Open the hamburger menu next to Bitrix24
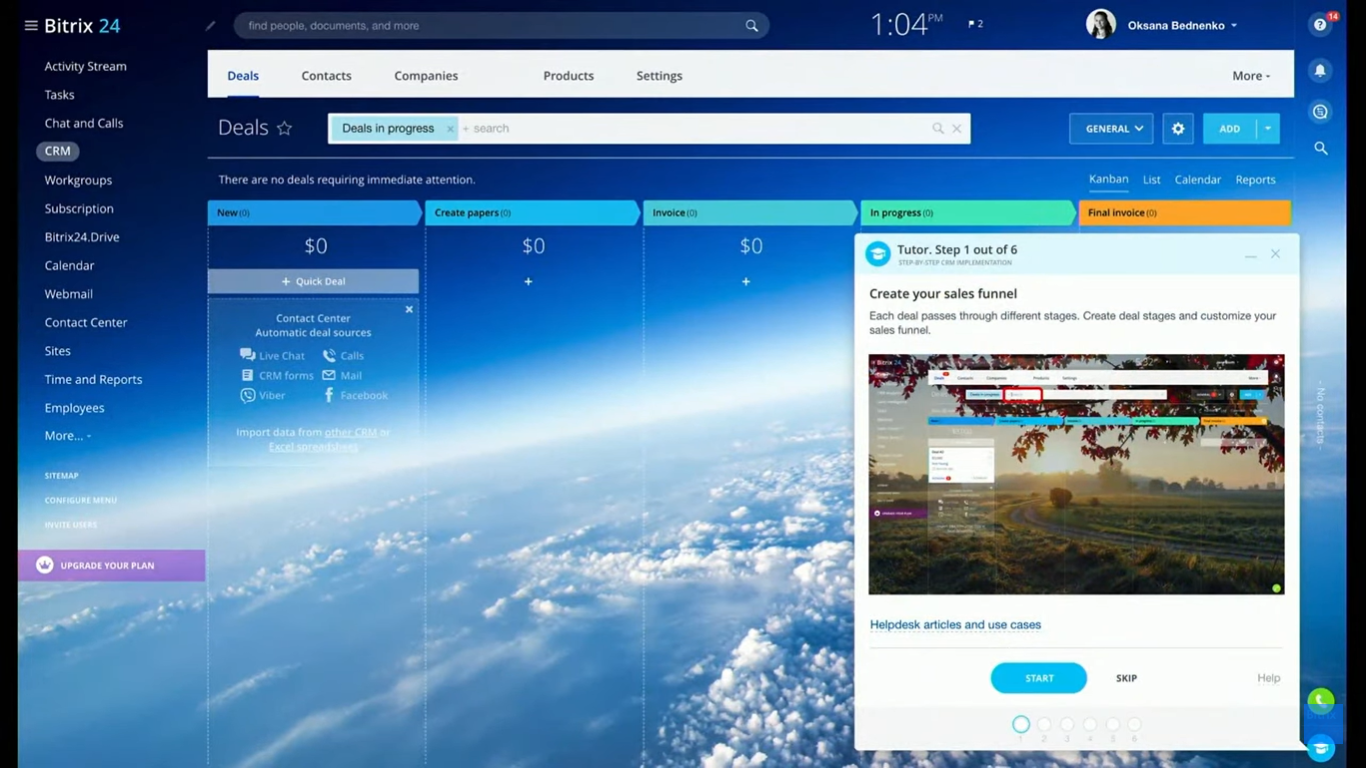The height and width of the screenshot is (768, 1366). pyautogui.click(x=30, y=25)
